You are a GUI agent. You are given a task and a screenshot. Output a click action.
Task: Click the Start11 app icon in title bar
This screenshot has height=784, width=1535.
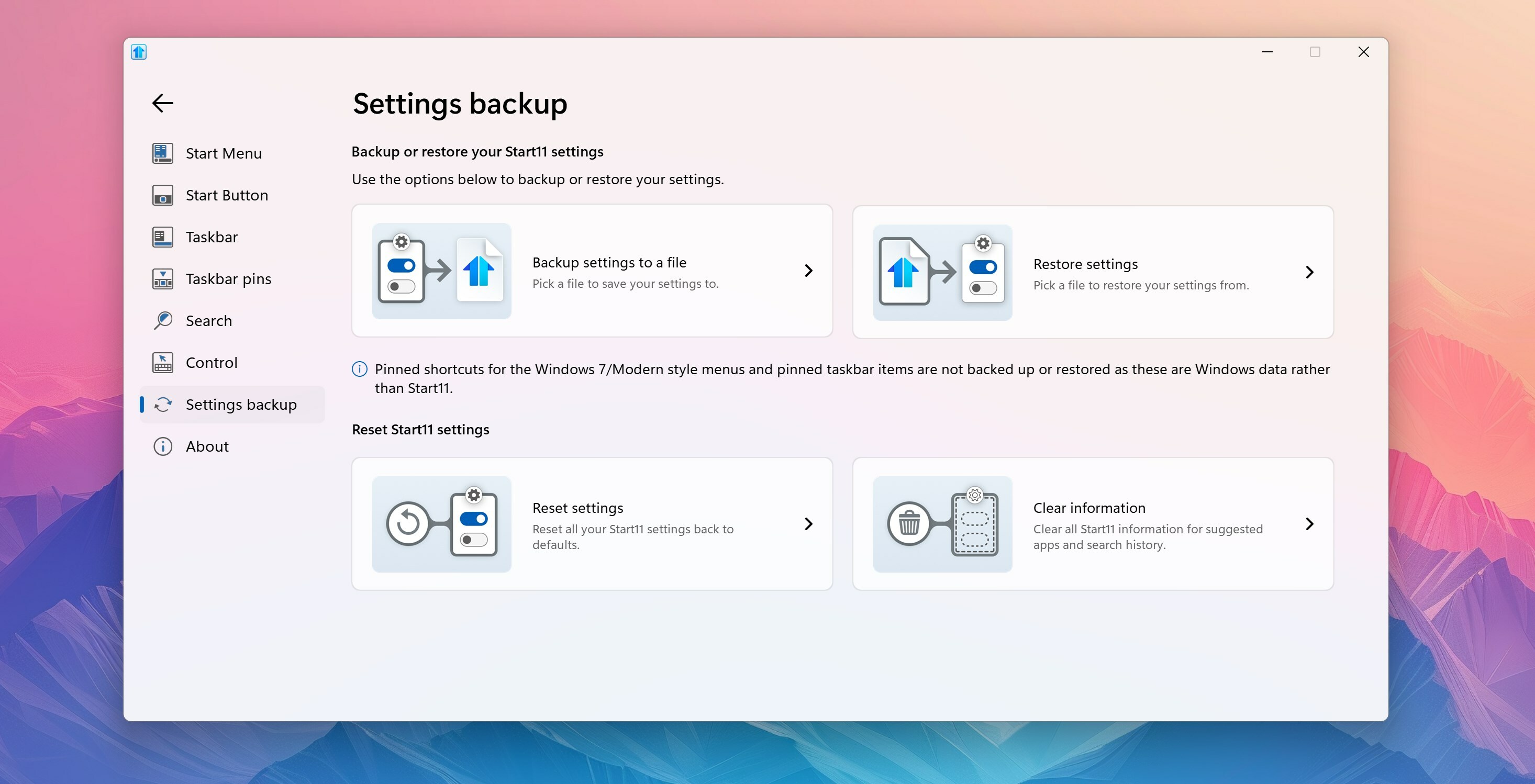click(x=139, y=52)
